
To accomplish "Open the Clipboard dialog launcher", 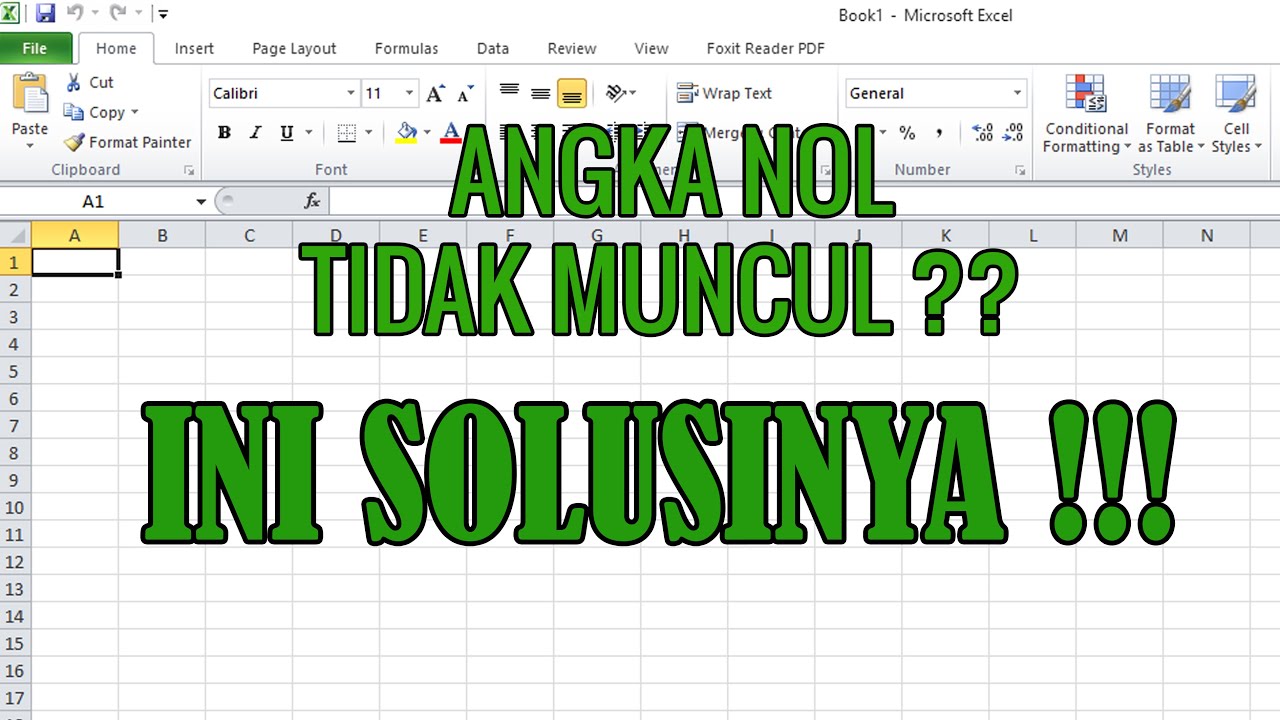I will [x=189, y=171].
